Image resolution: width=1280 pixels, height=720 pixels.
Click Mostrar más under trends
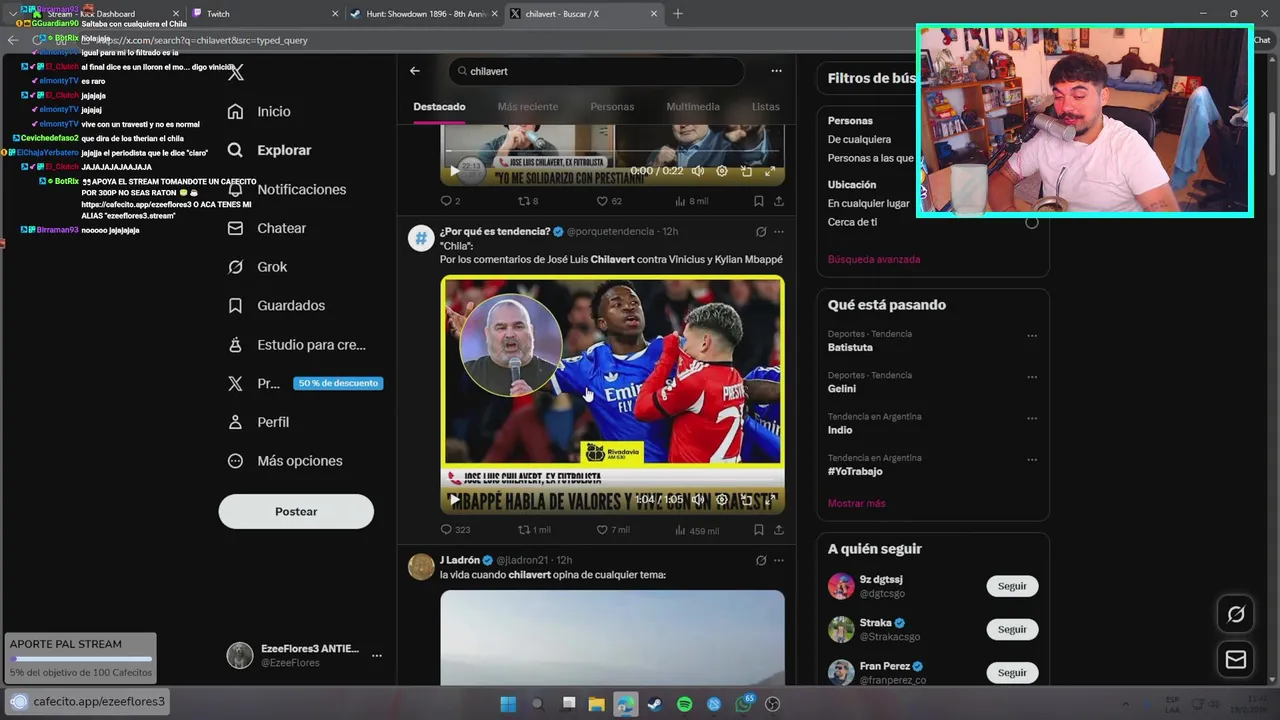click(x=856, y=503)
